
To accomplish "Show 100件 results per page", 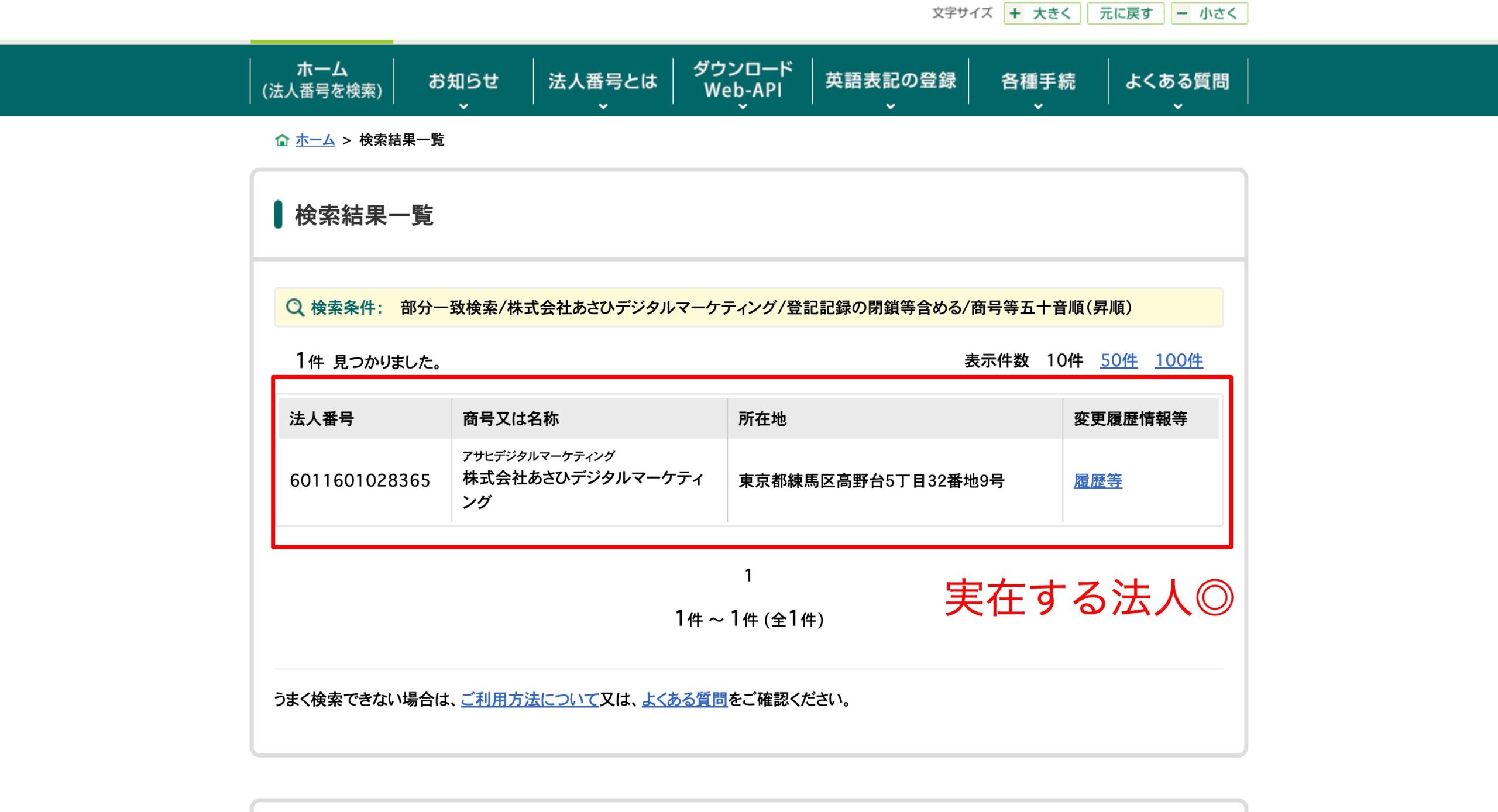I will coord(1179,360).
